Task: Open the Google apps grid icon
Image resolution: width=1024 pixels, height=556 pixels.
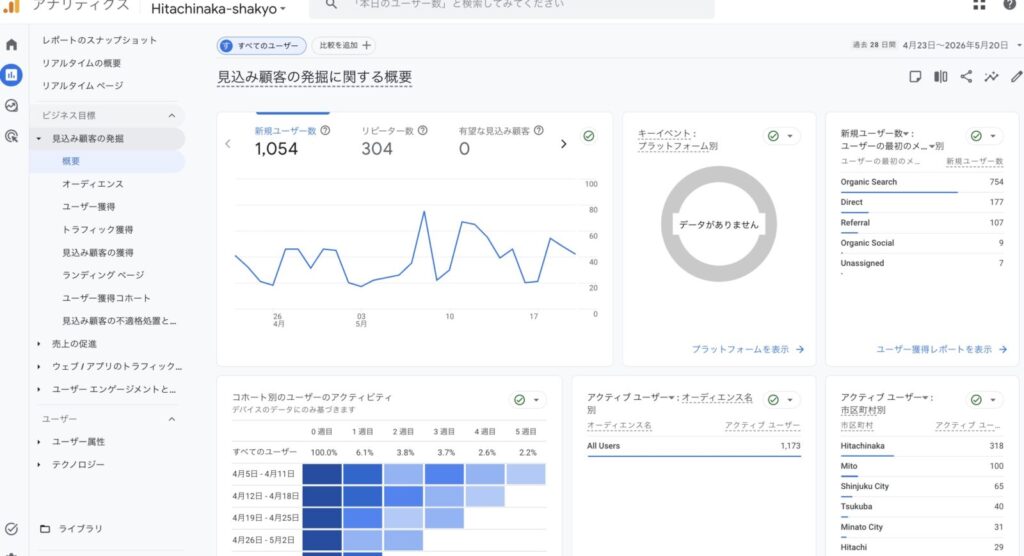Action: (979, 5)
